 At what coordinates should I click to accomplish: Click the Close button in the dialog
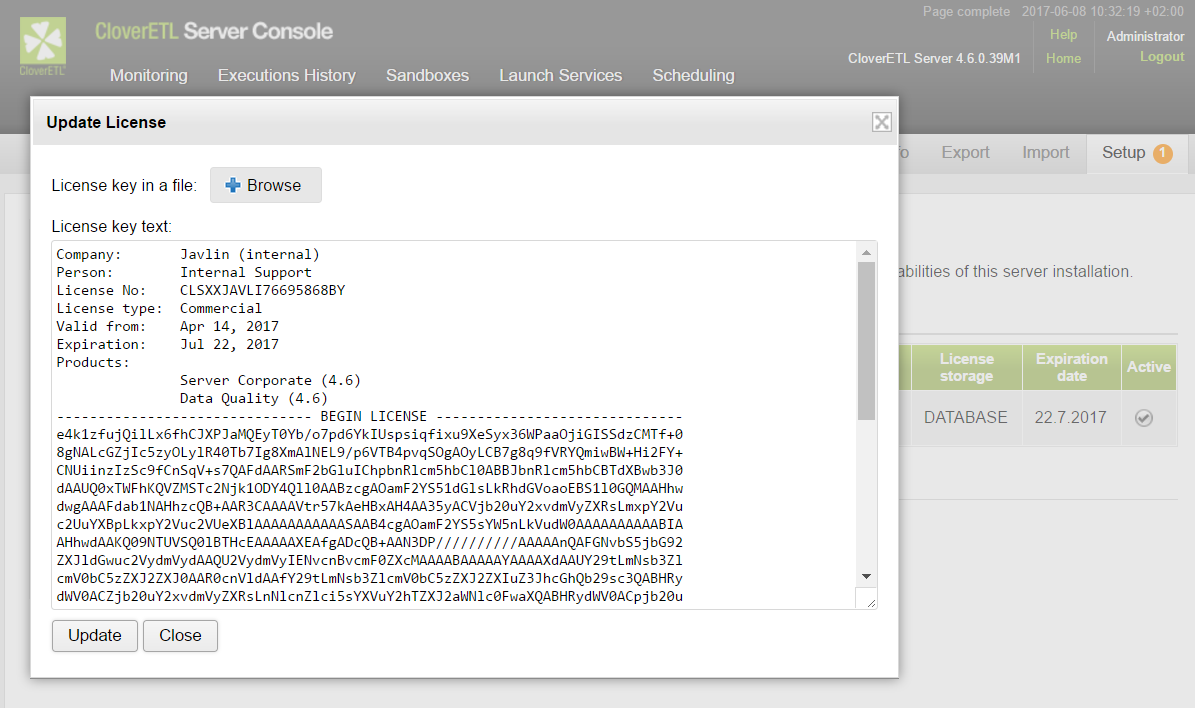(181, 636)
